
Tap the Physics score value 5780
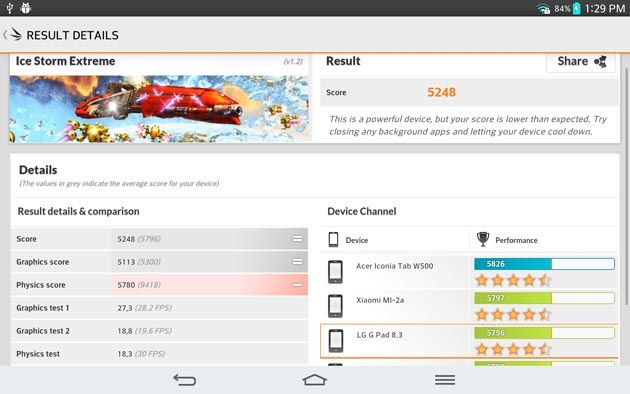pyautogui.click(x=126, y=285)
